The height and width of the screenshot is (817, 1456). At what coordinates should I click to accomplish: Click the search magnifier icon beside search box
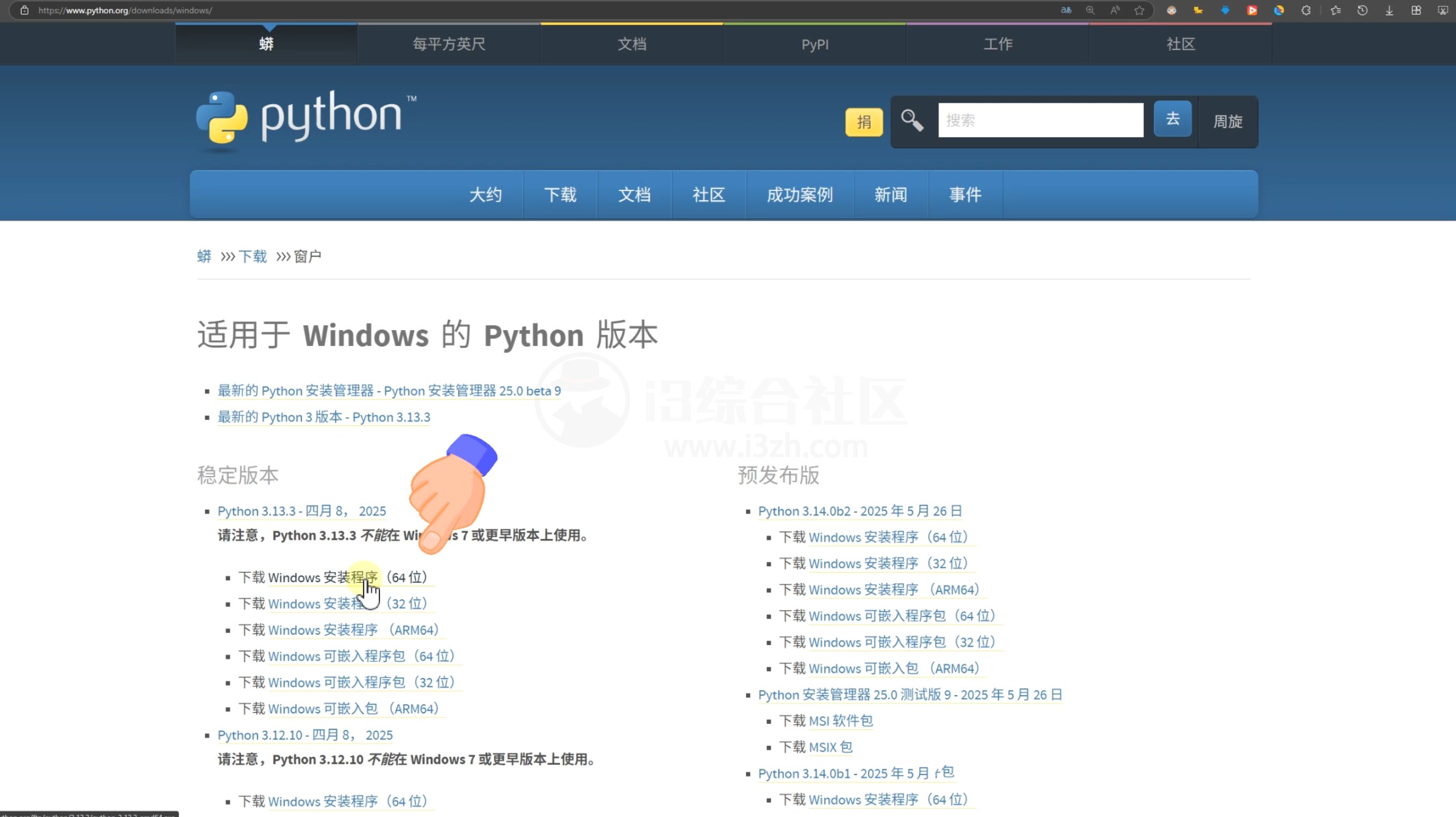[912, 120]
